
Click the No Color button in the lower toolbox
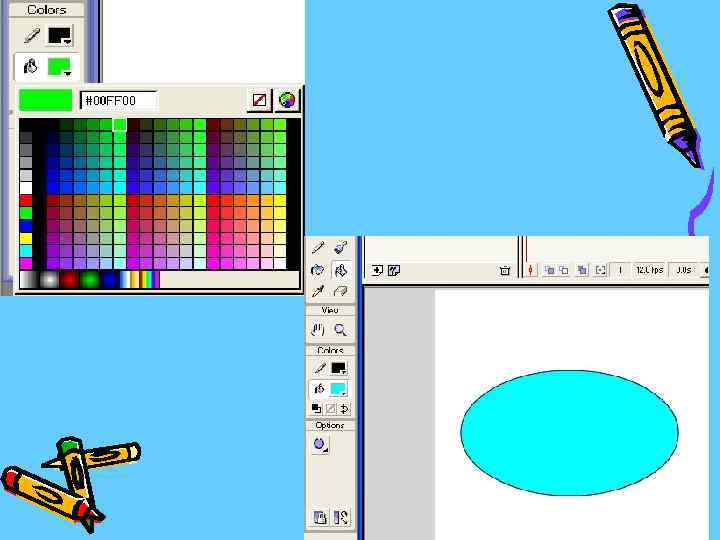pyautogui.click(x=330, y=408)
